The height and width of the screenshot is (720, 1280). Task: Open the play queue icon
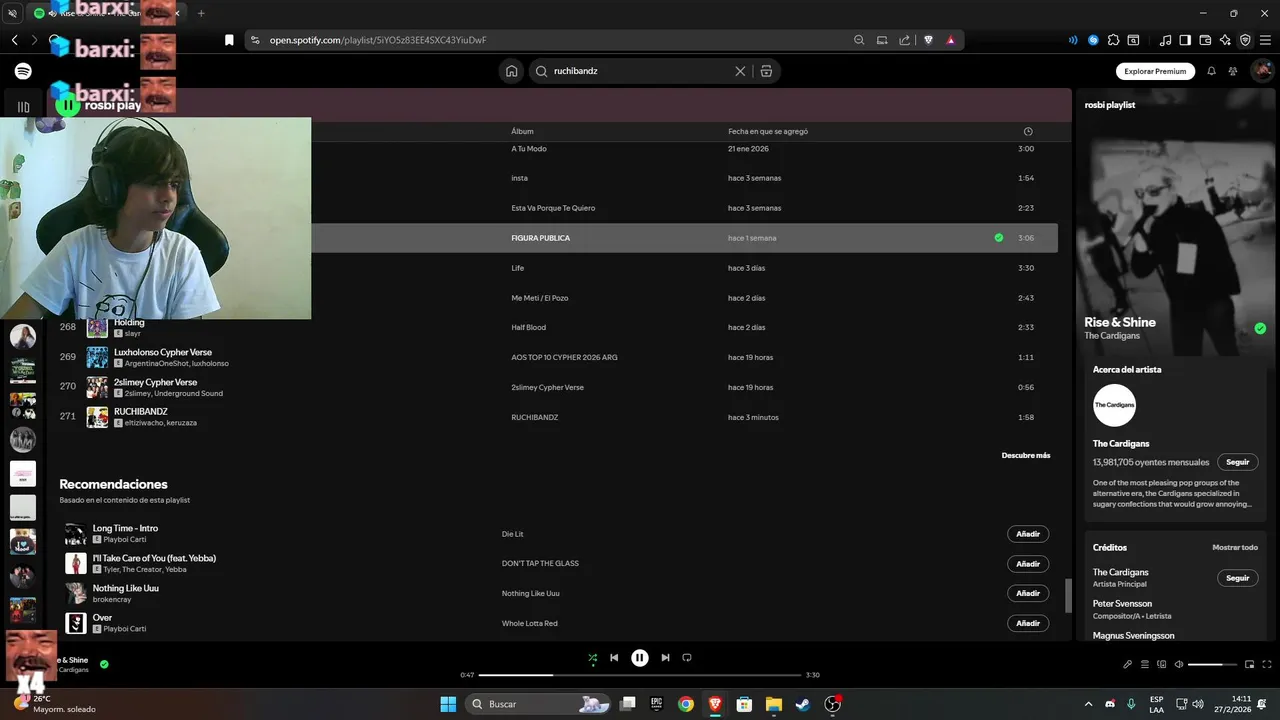pos(1144,664)
